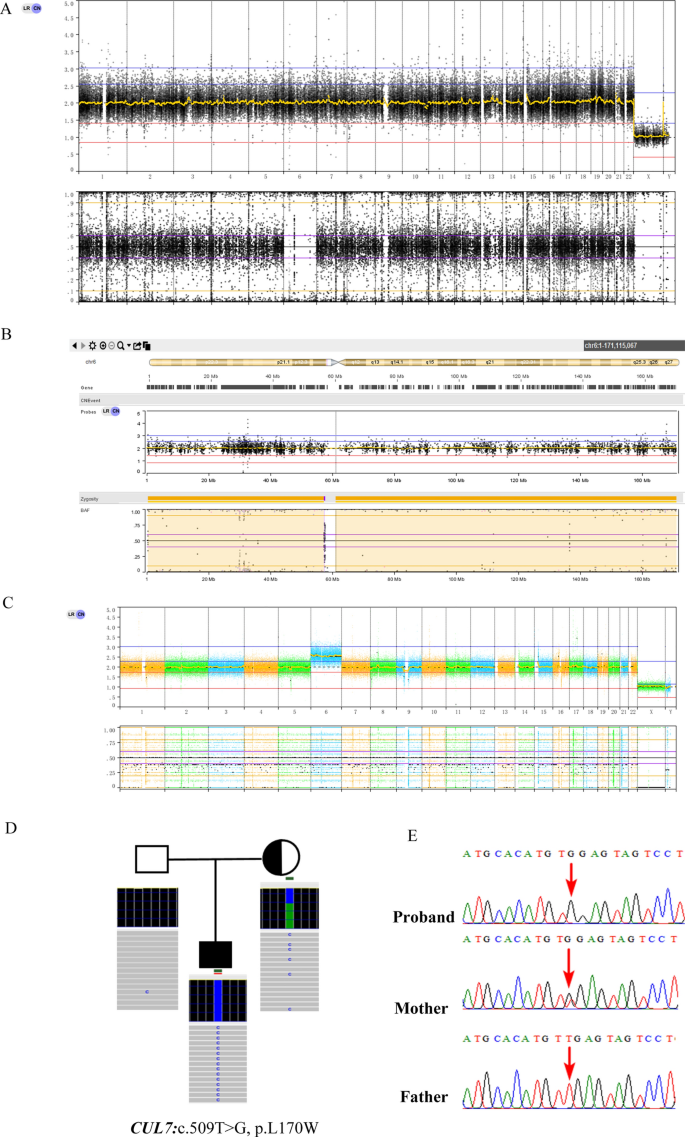685x1137 pixels.
Task: Click the 'Gene' track label
Action: click(86, 388)
